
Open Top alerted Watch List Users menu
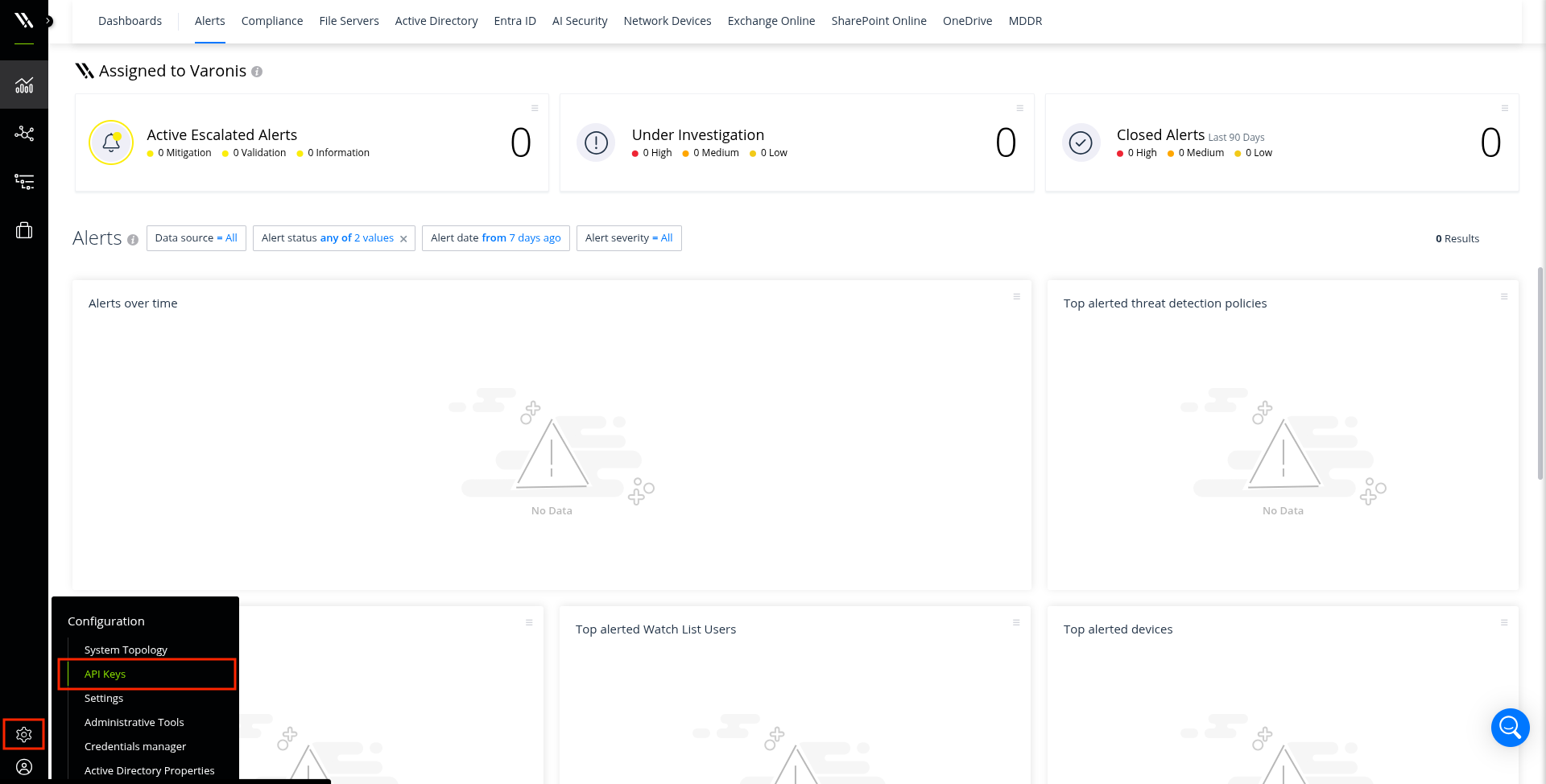(x=1016, y=623)
